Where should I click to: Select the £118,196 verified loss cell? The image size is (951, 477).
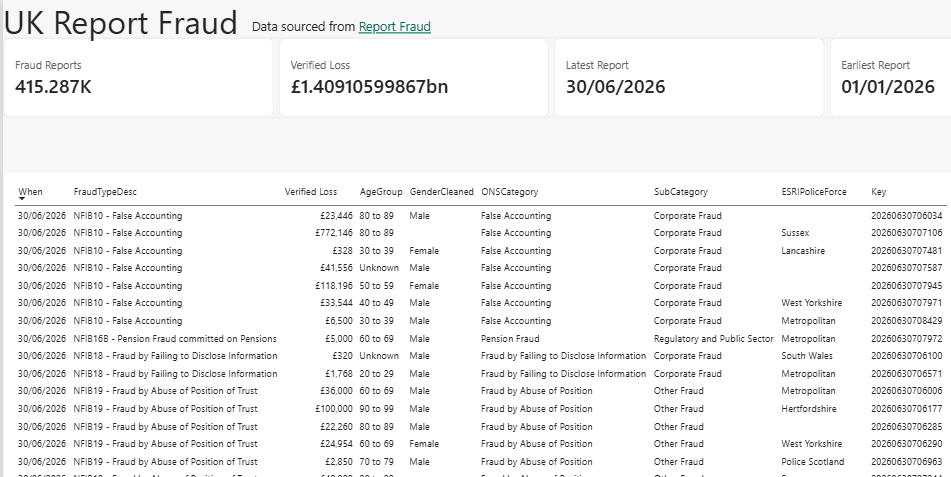(334, 286)
